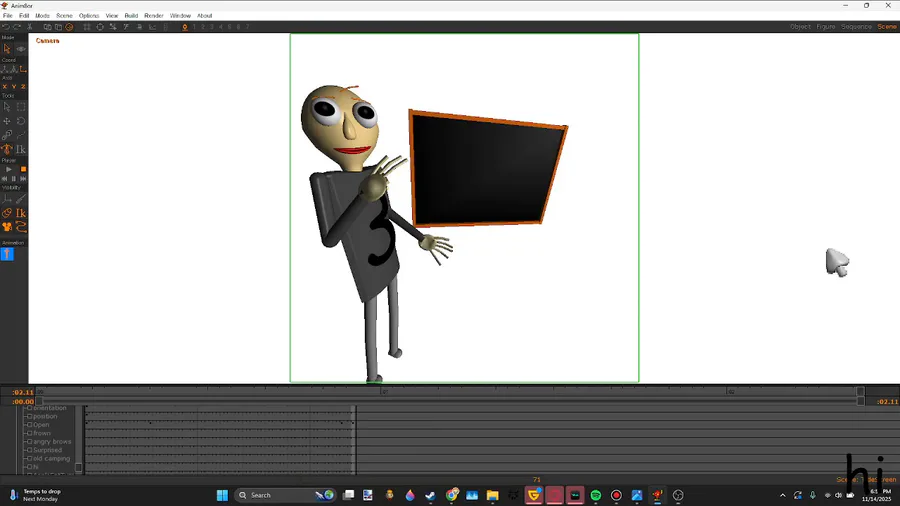Expand the position track node
The height and width of the screenshot is (506, 900).
[x=29, y=417]
